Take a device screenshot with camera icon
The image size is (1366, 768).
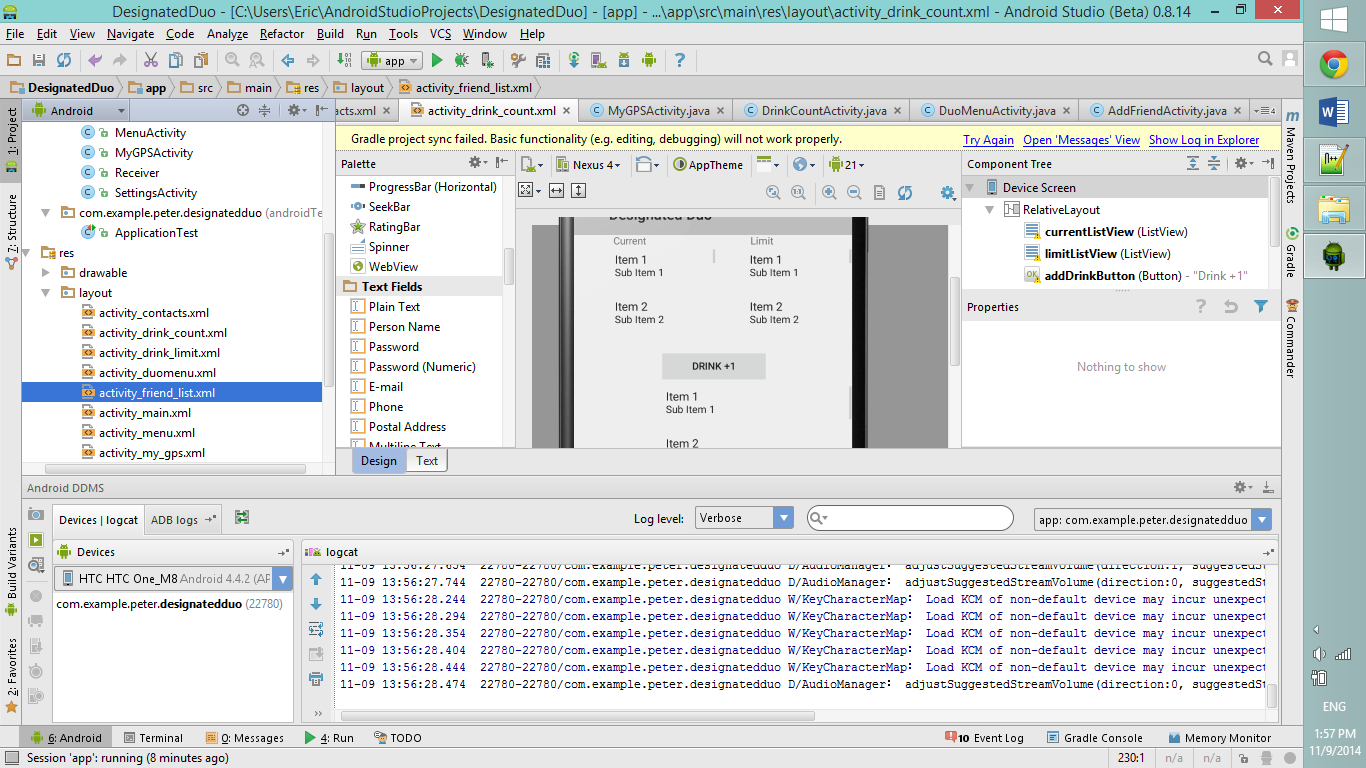click(x=36, y=514)
